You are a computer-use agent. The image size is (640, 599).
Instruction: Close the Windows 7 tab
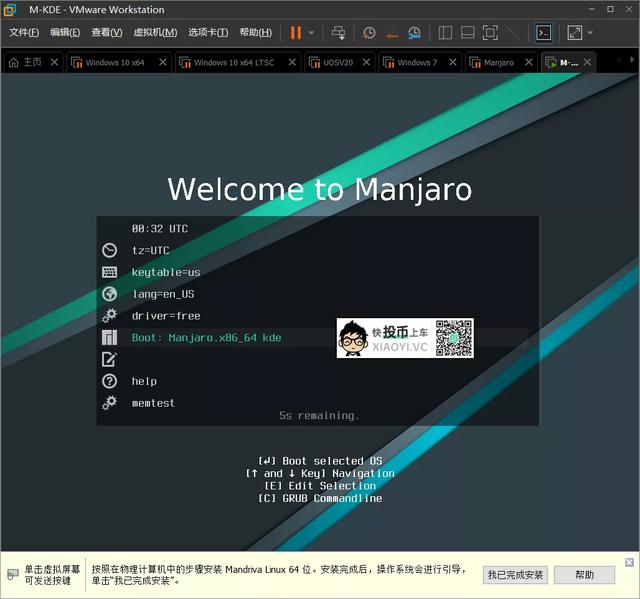(453, 62)
